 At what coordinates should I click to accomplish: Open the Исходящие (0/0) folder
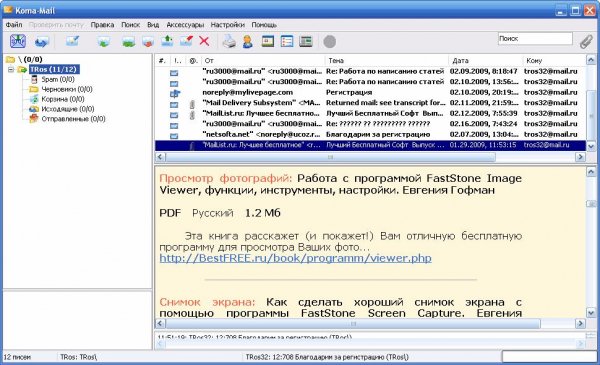(68, 109)
